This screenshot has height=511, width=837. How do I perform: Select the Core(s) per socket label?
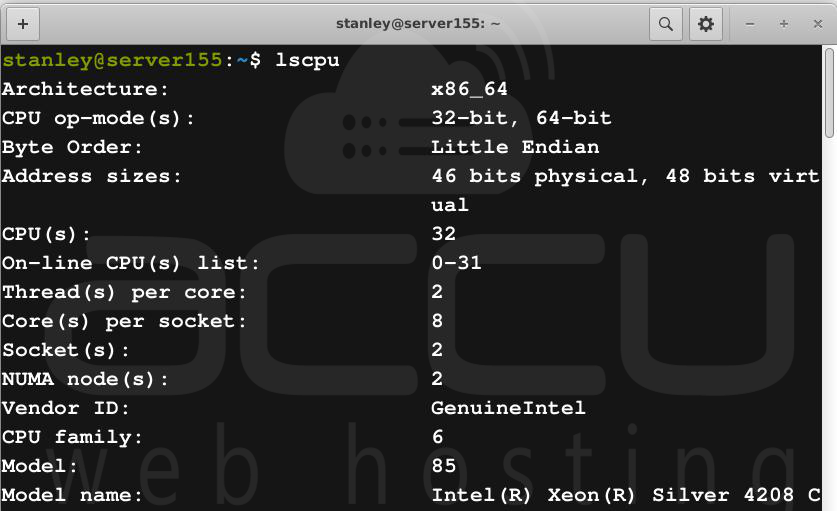124,321
